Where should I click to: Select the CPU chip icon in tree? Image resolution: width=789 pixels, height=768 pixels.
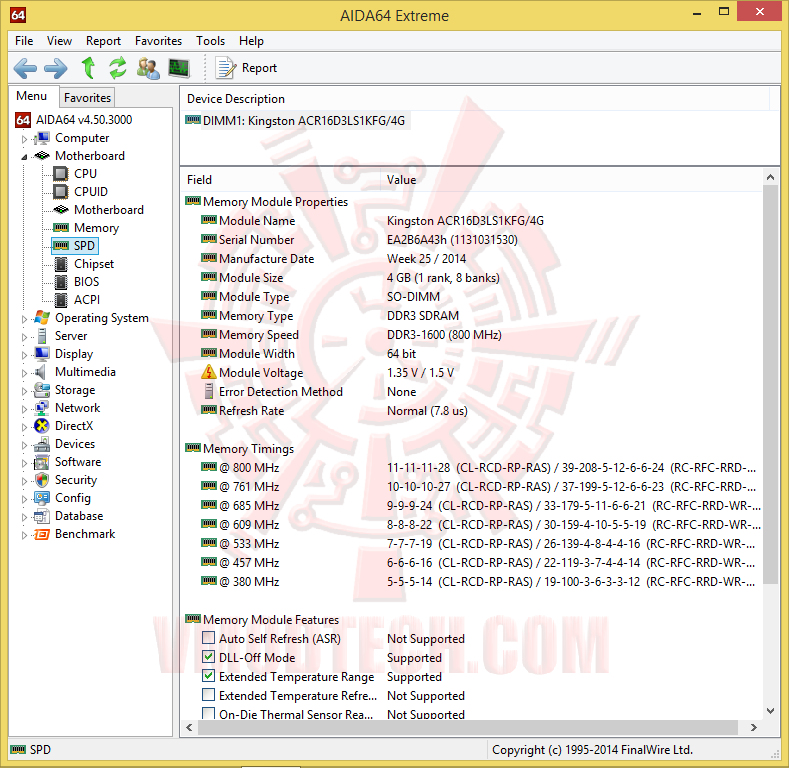[61, 174]
